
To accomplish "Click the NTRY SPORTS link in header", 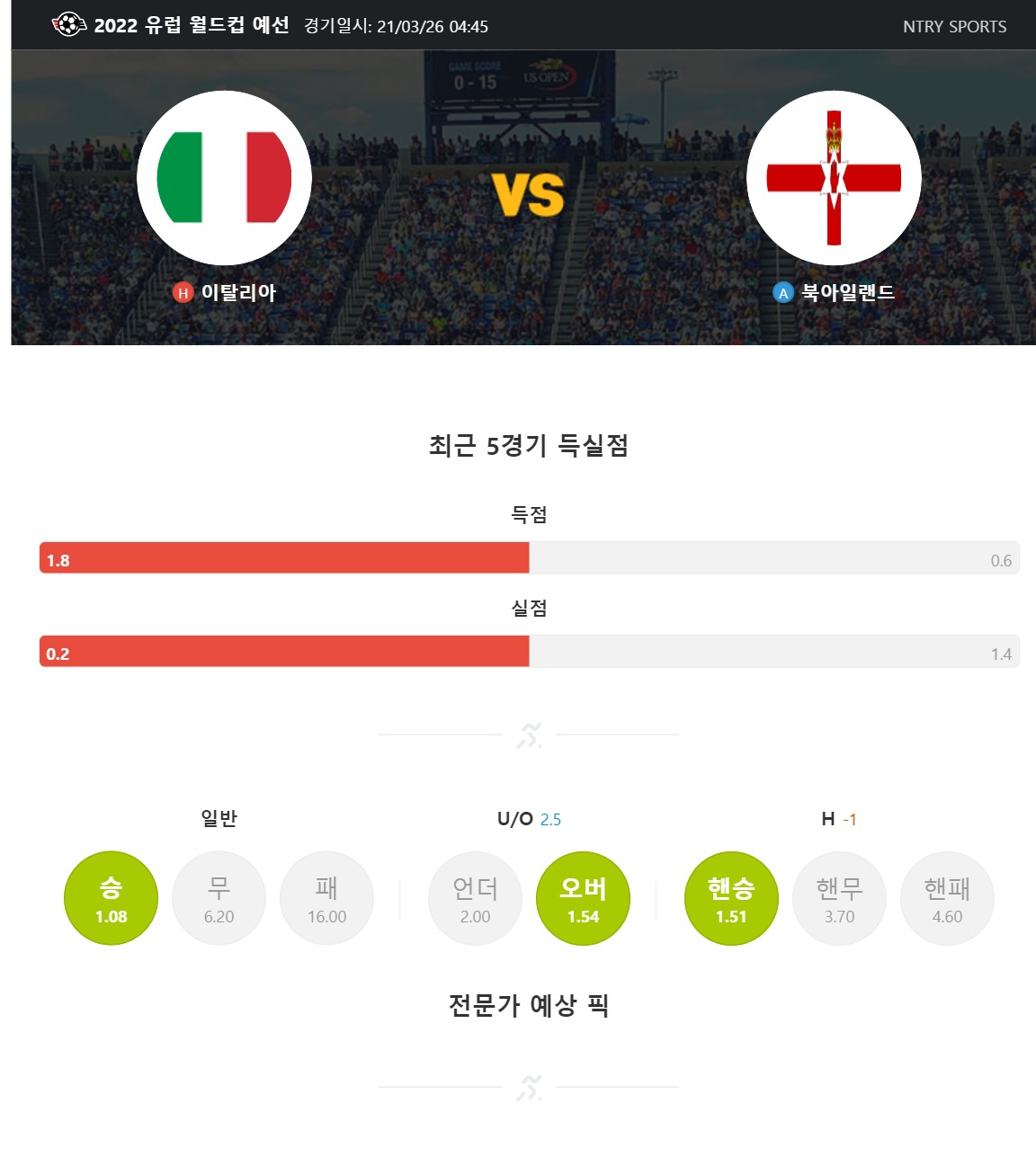I will (x=955, y=27).
